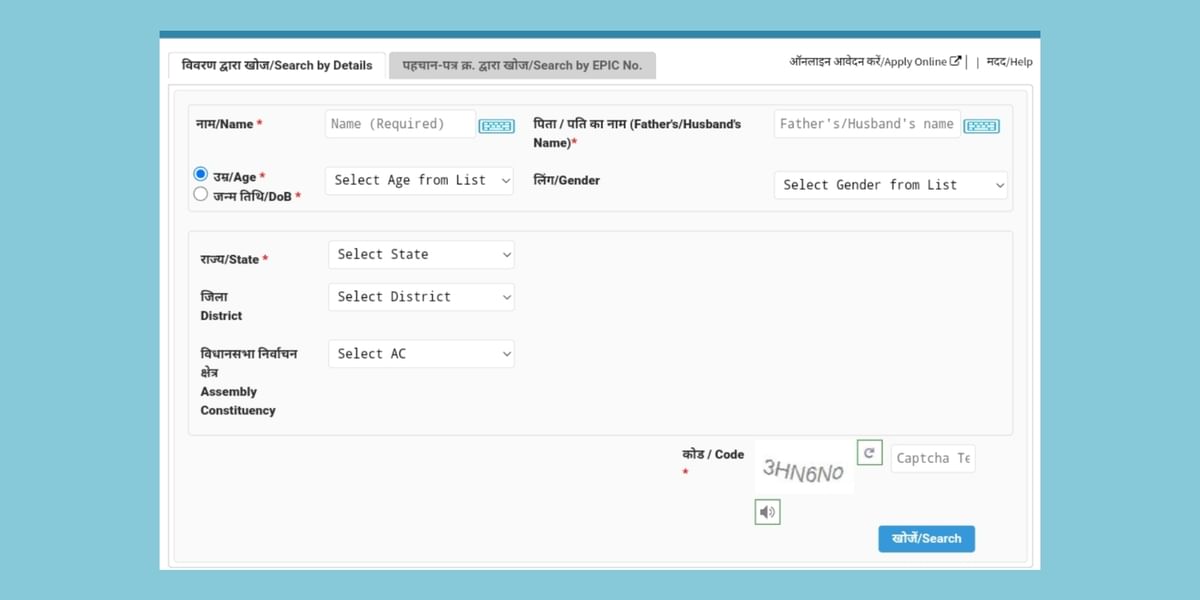Expand the Select AC dropdown
Viewport: 1200px width, 600px height.
(421, 354)
